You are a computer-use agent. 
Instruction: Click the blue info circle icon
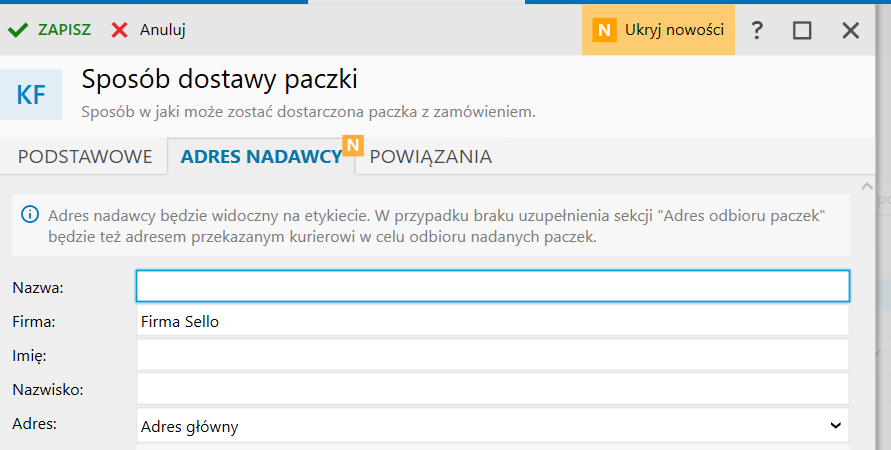pyautogui.click(x=30, y=215)
